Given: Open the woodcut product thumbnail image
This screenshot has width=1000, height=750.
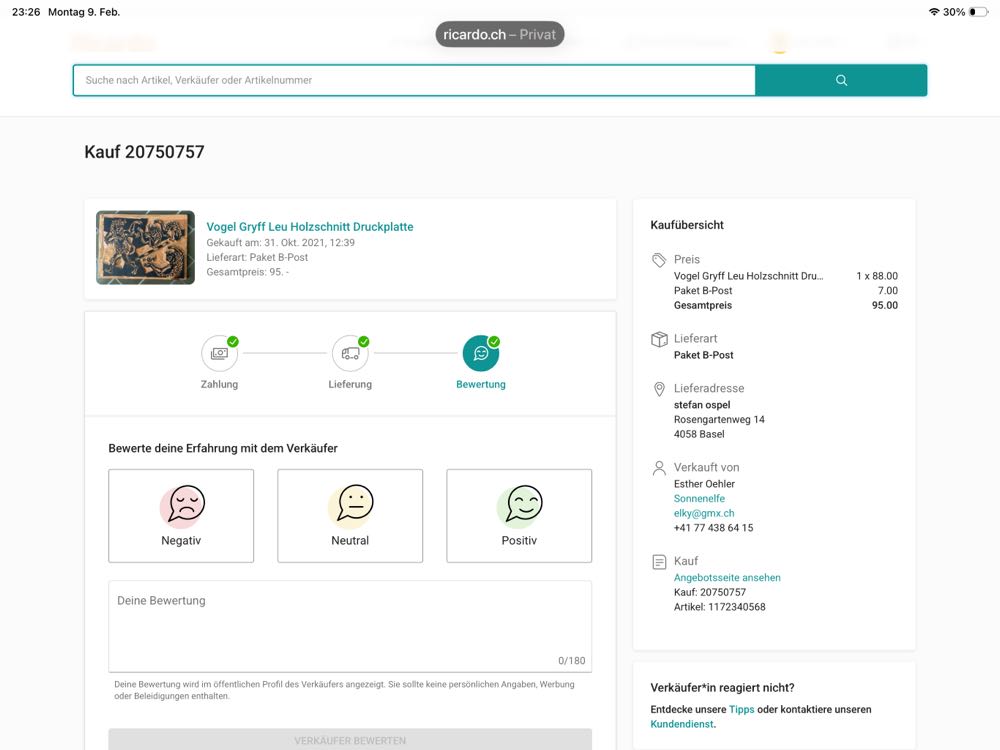Looking at the screenshot, I should point(145,247).
